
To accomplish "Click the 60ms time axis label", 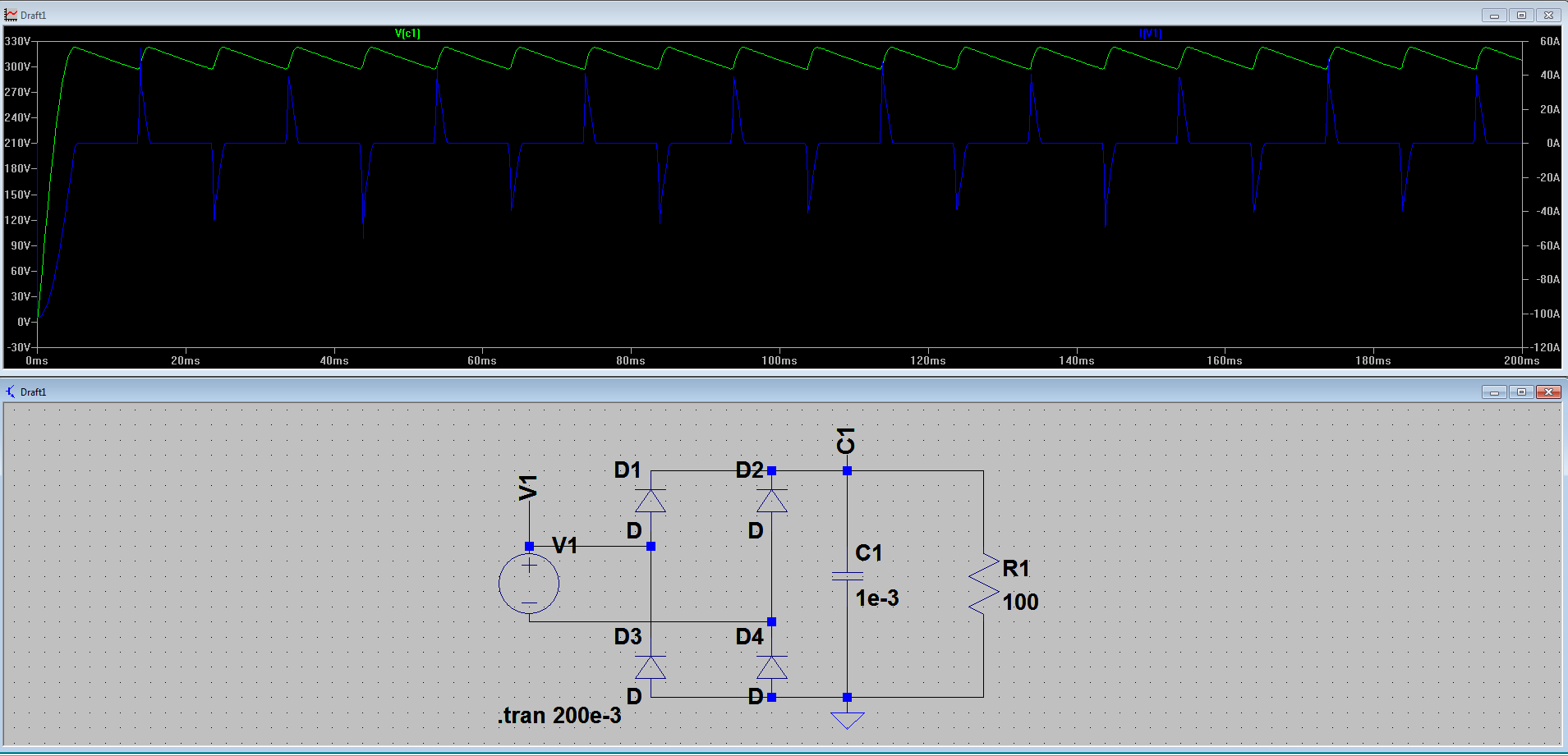I will coord(482,361).
